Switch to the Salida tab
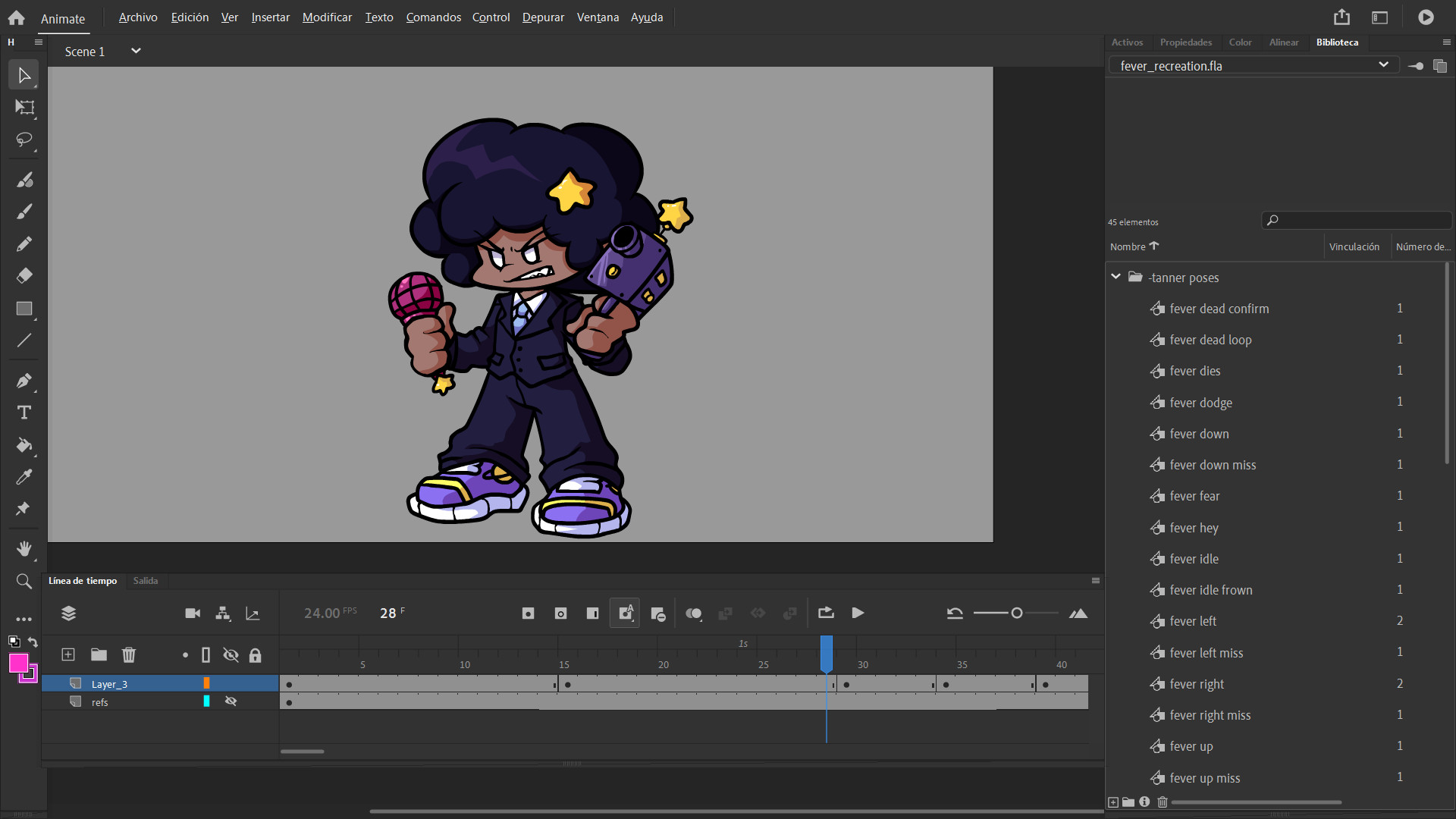 click(x=146, y=580)
